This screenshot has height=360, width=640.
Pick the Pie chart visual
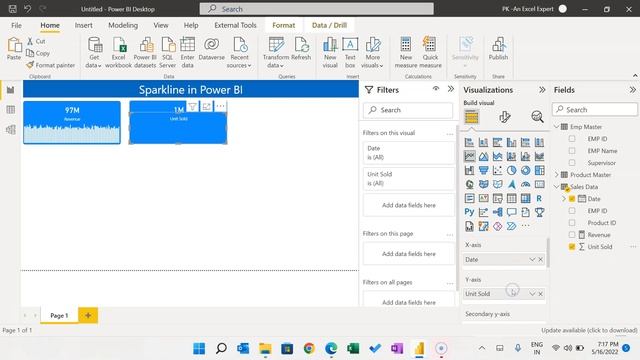click(511, 170)
